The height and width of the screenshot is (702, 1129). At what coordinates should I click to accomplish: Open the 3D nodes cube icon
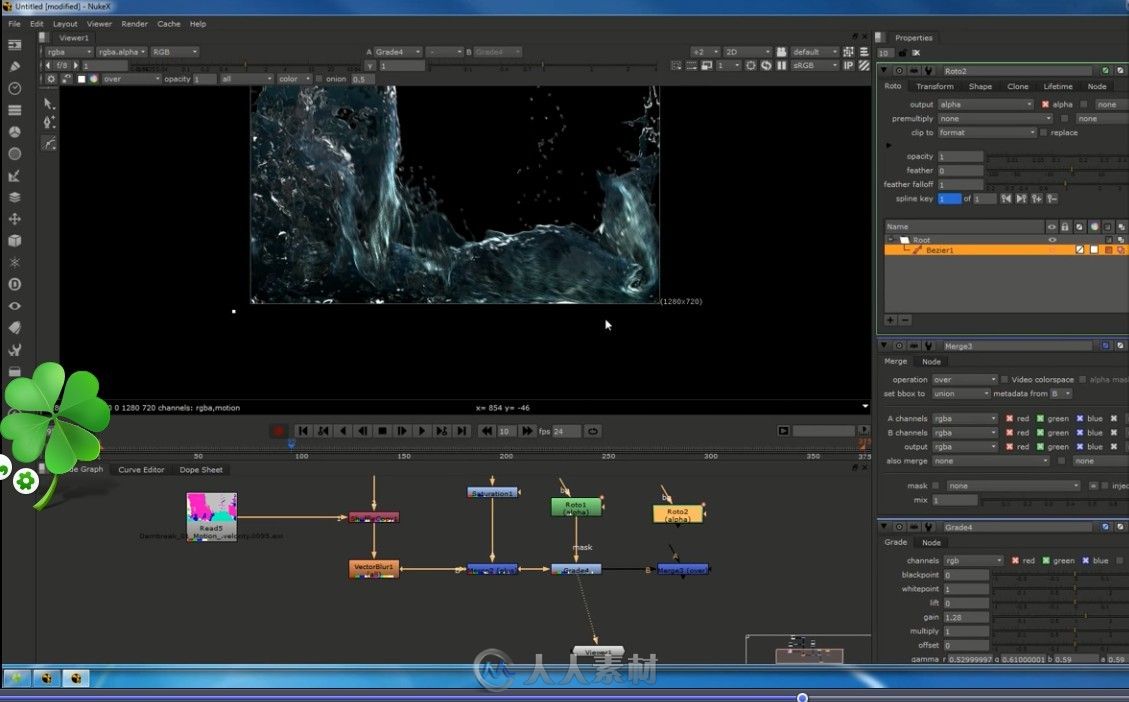click(x=15, y=241)
